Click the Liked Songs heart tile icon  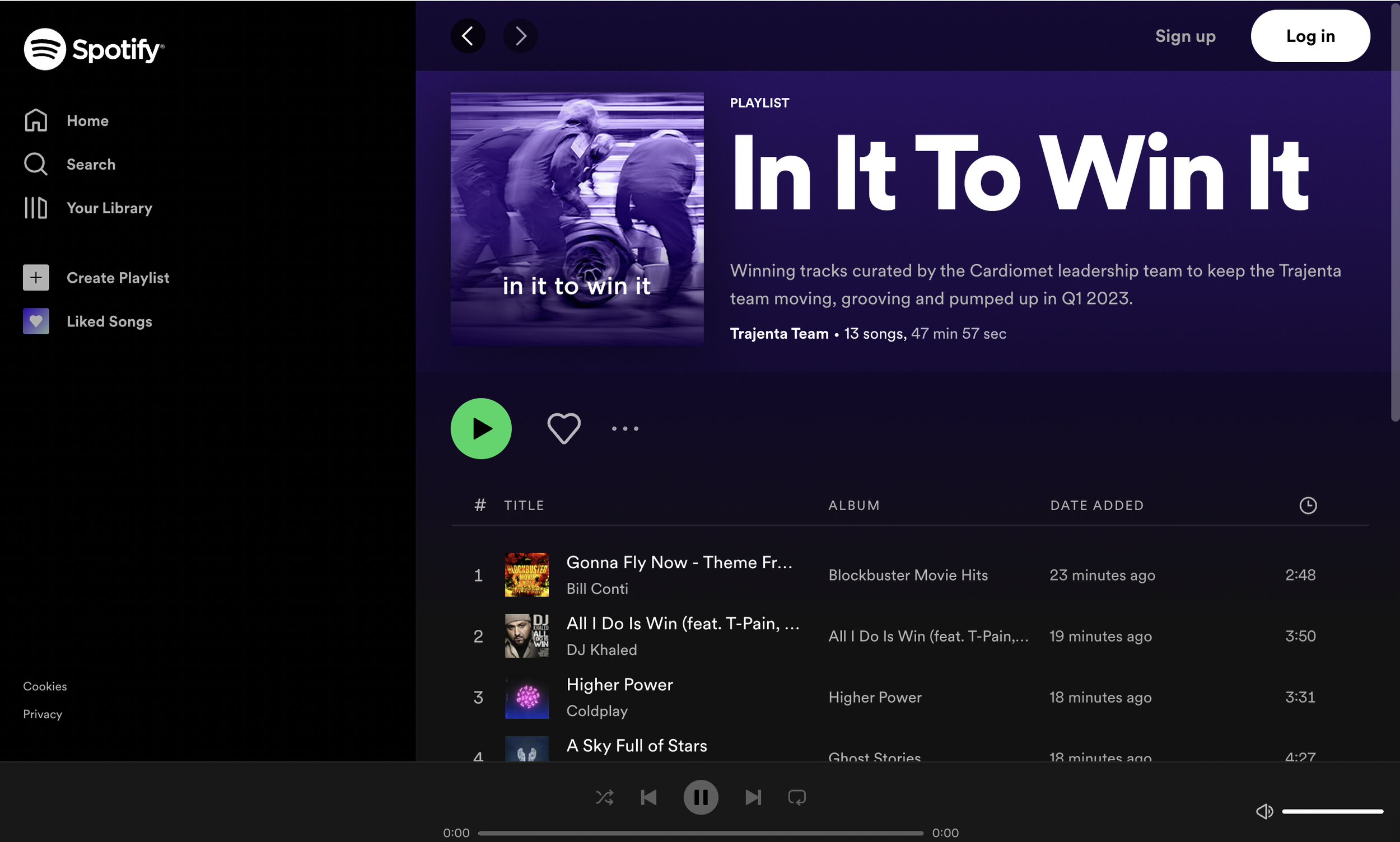[36, 321]
